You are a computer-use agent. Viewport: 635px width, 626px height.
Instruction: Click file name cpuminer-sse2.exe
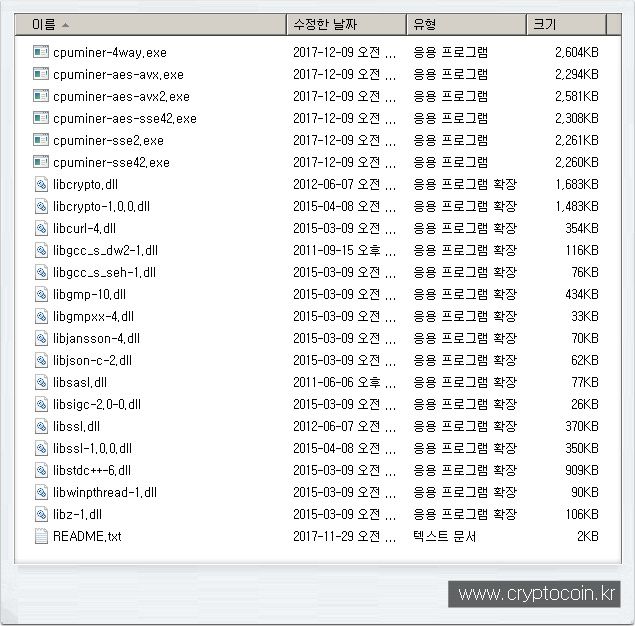point(108,141)
